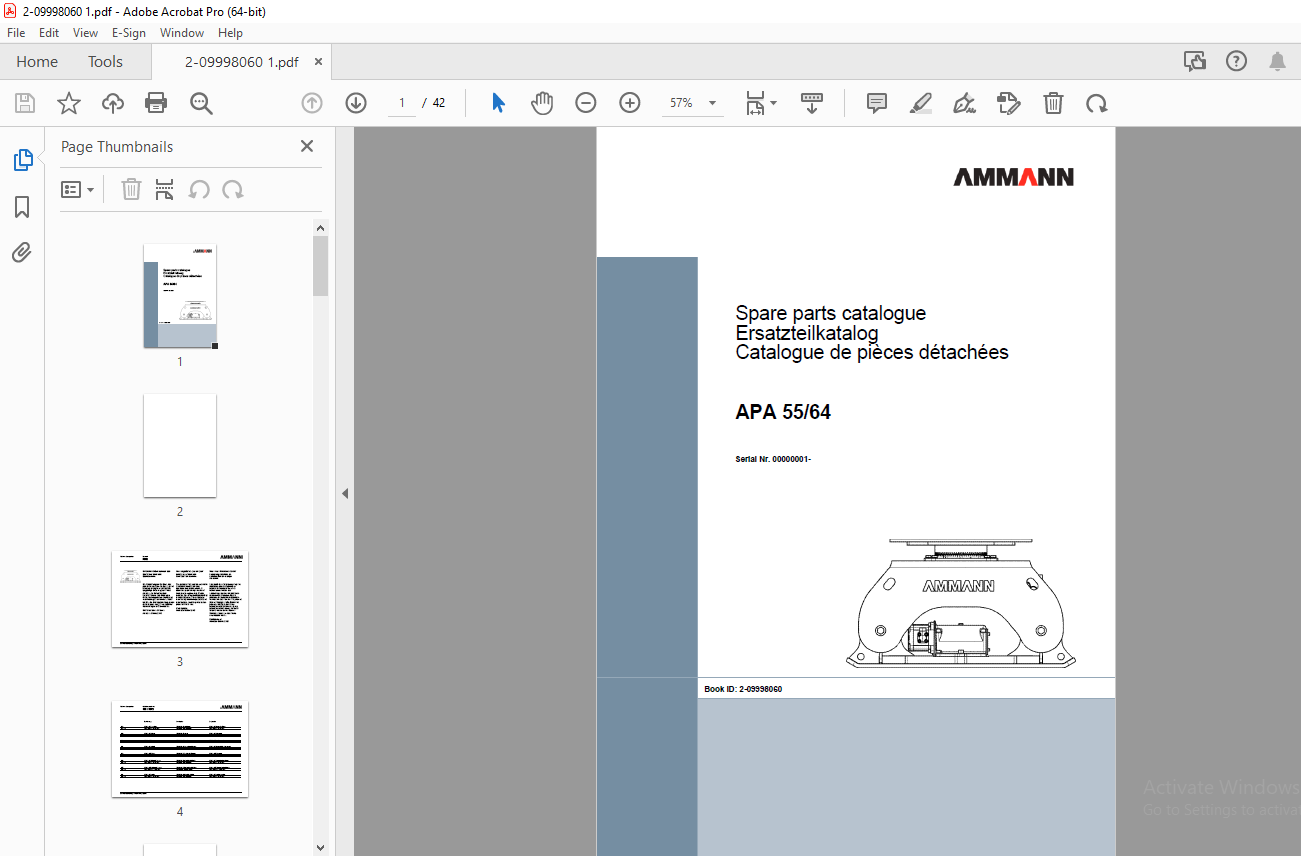The image size is (1301, 856).
Task: View notifications bell
Action: coord(1278,61)
